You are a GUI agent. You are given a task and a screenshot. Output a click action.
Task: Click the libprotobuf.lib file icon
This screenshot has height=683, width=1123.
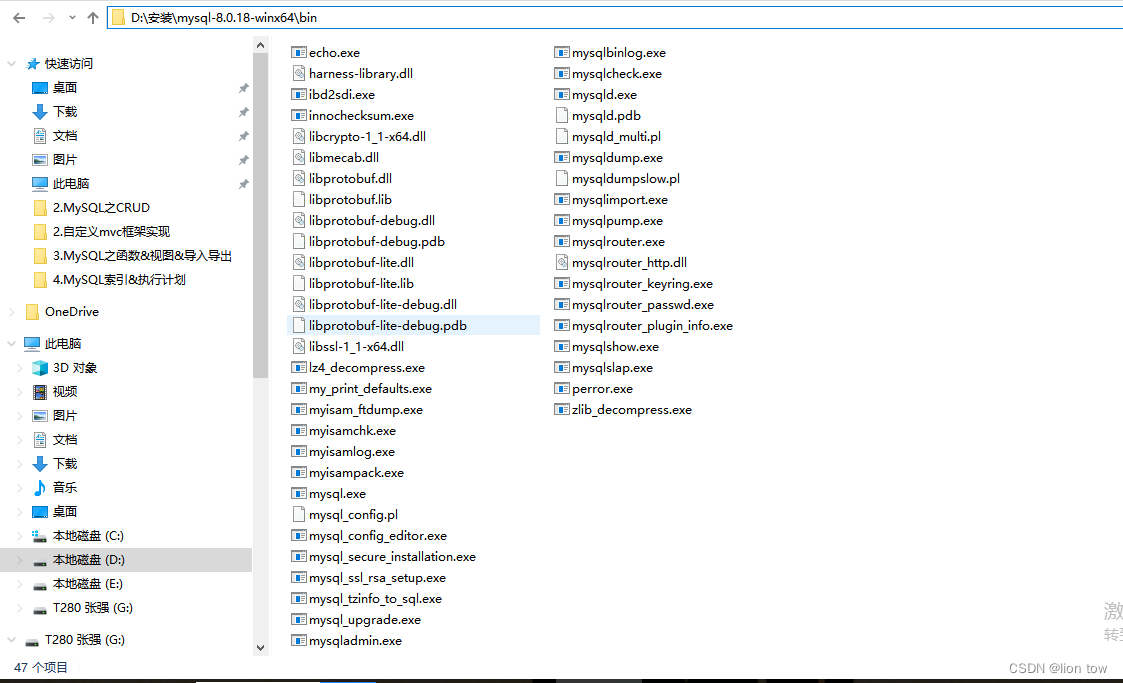click(x=299, y=199)
